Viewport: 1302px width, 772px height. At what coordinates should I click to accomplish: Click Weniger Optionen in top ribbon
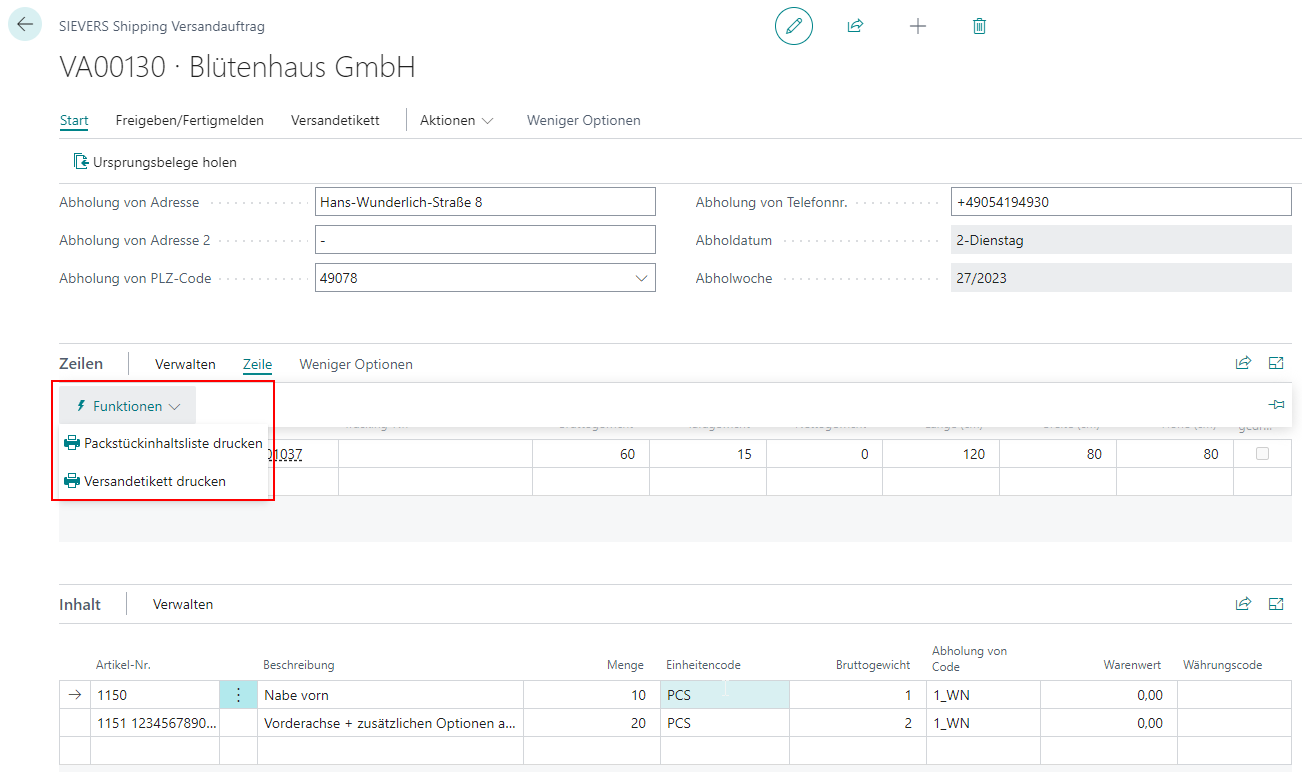click(583, 120)
